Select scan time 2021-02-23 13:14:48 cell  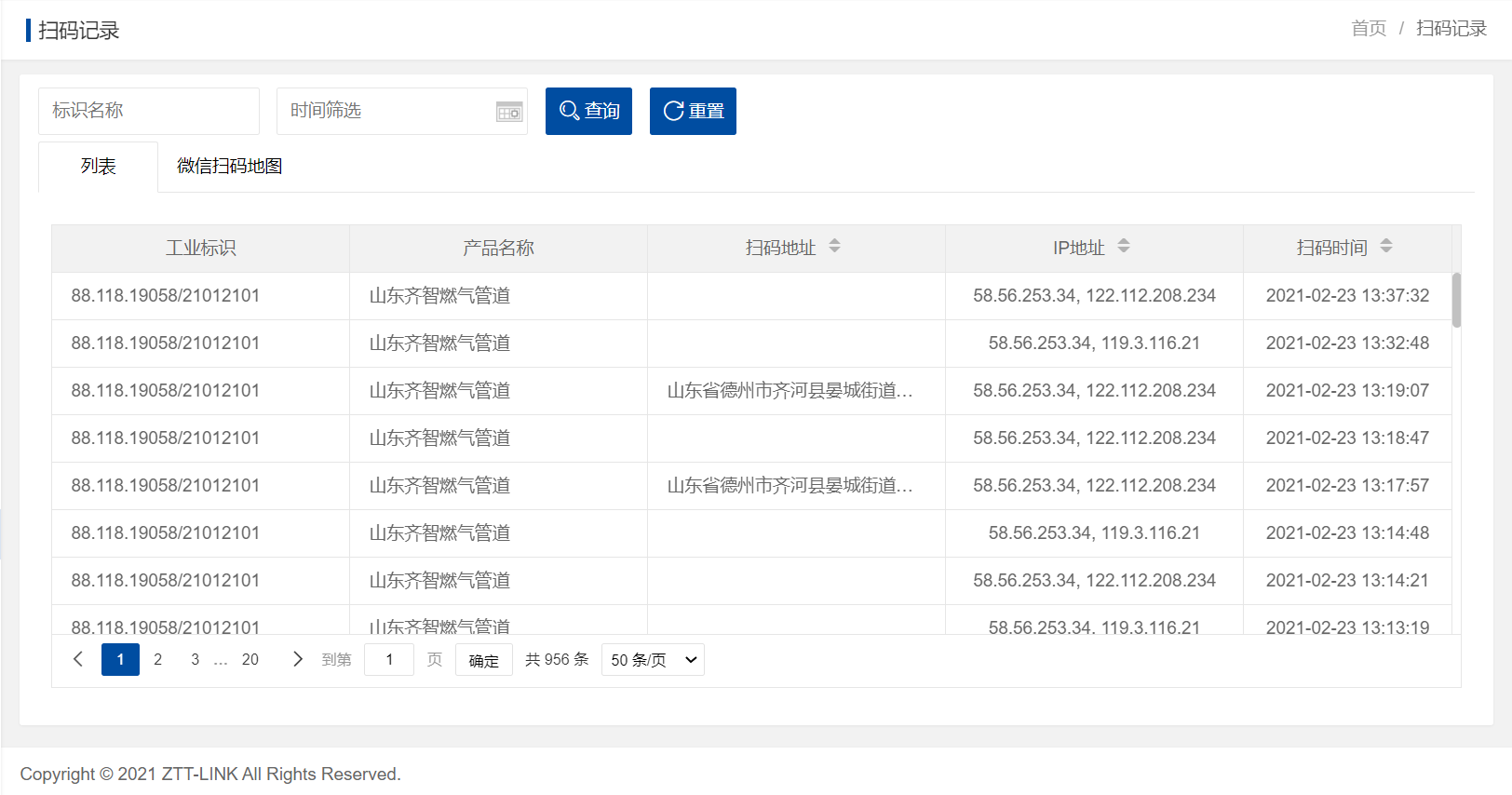click(x=1347, y=533)
